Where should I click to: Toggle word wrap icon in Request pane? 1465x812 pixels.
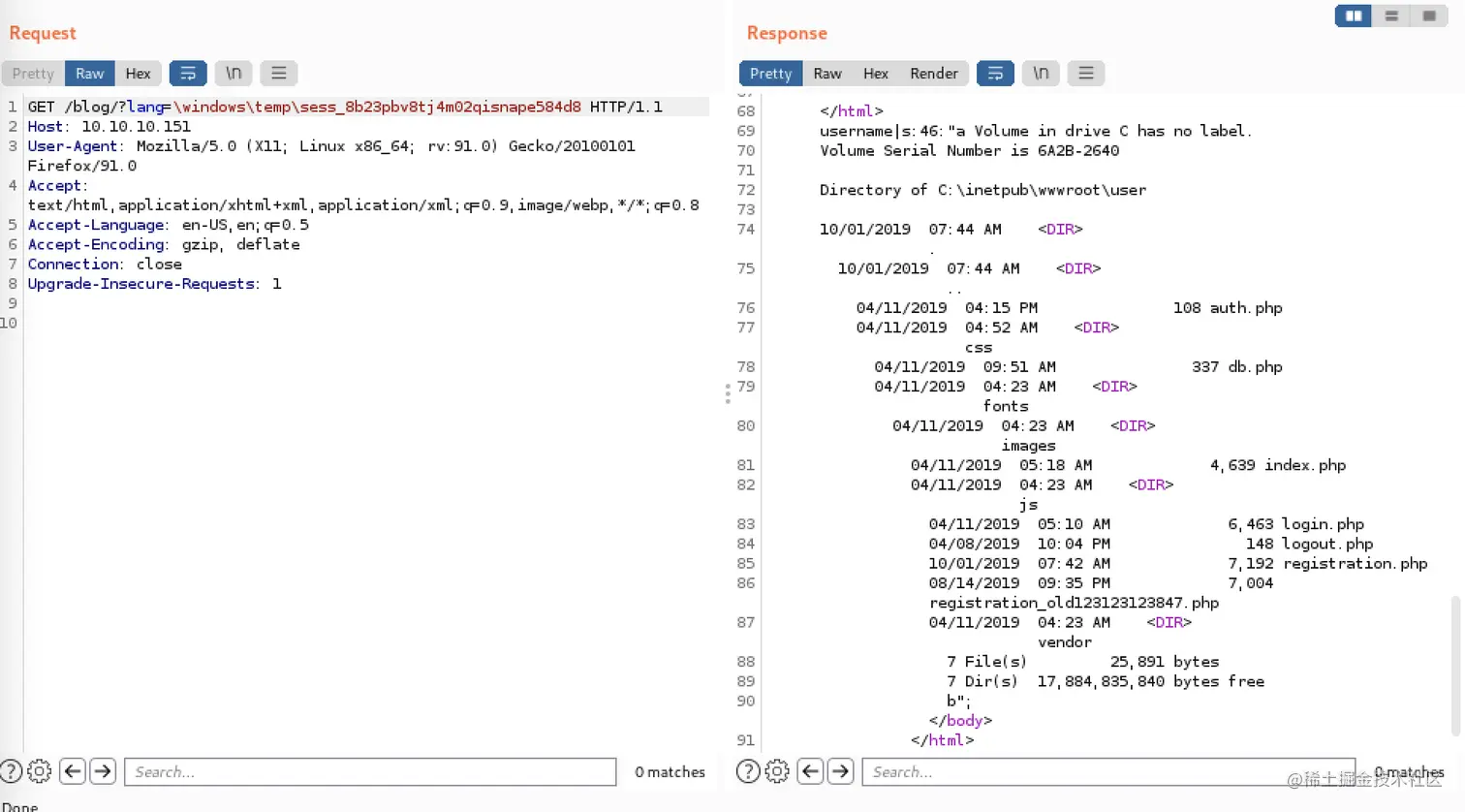tap(188, 74)
